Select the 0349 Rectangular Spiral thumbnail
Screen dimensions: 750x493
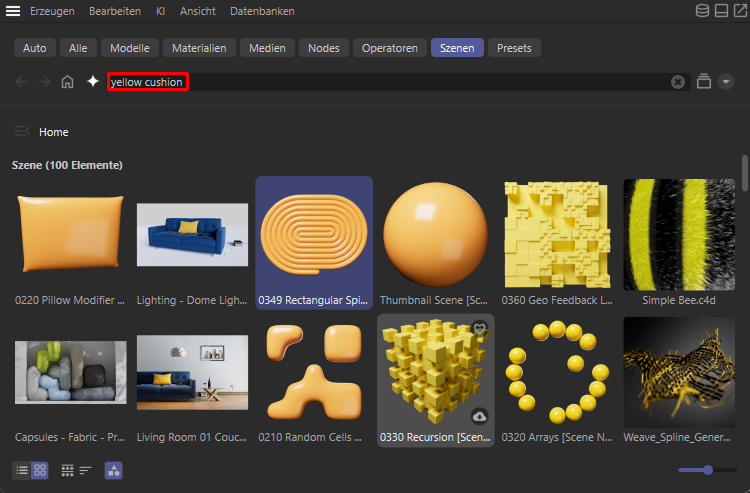click(x=314, y=234)
